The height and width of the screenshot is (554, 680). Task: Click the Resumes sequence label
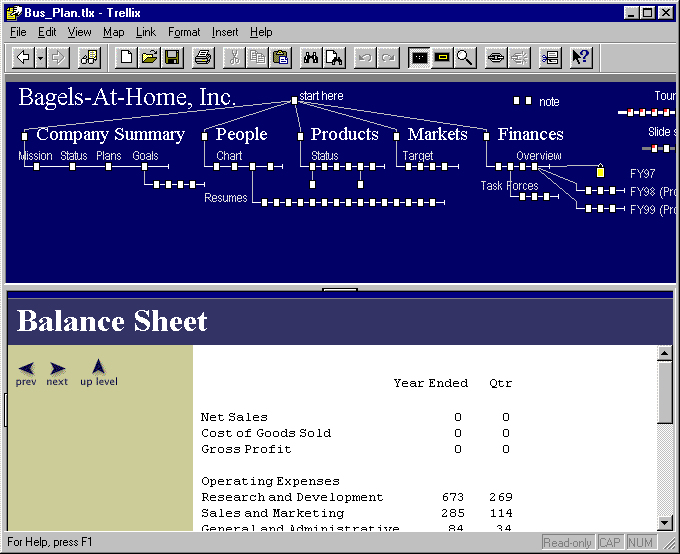click(x=226, y=198)
